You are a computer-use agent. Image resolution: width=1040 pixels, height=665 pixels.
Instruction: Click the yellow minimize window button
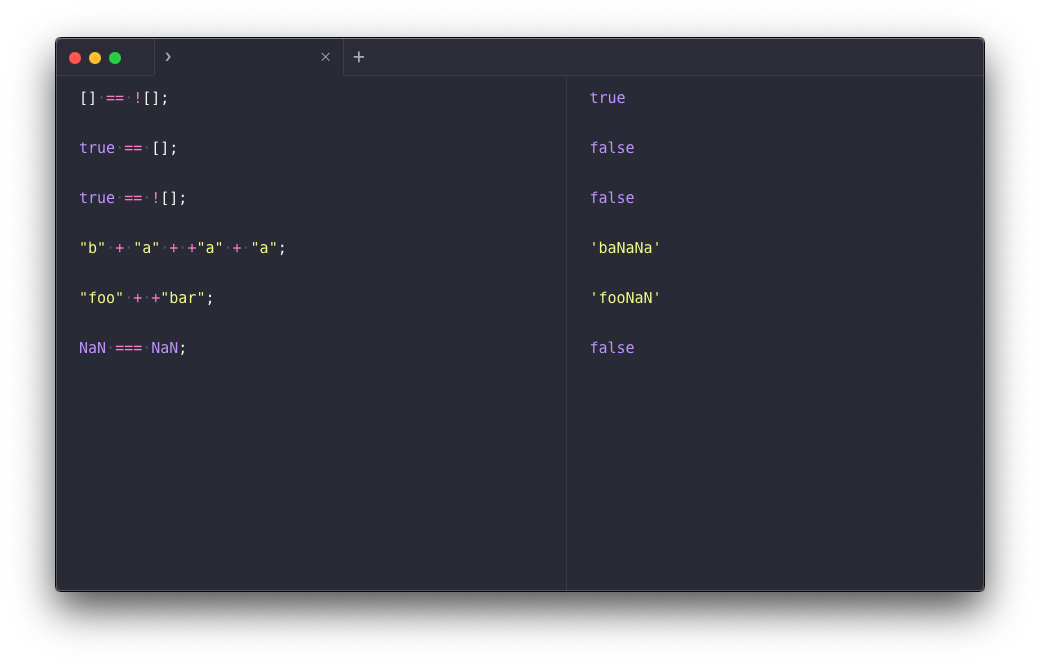(x=95, y=58)
